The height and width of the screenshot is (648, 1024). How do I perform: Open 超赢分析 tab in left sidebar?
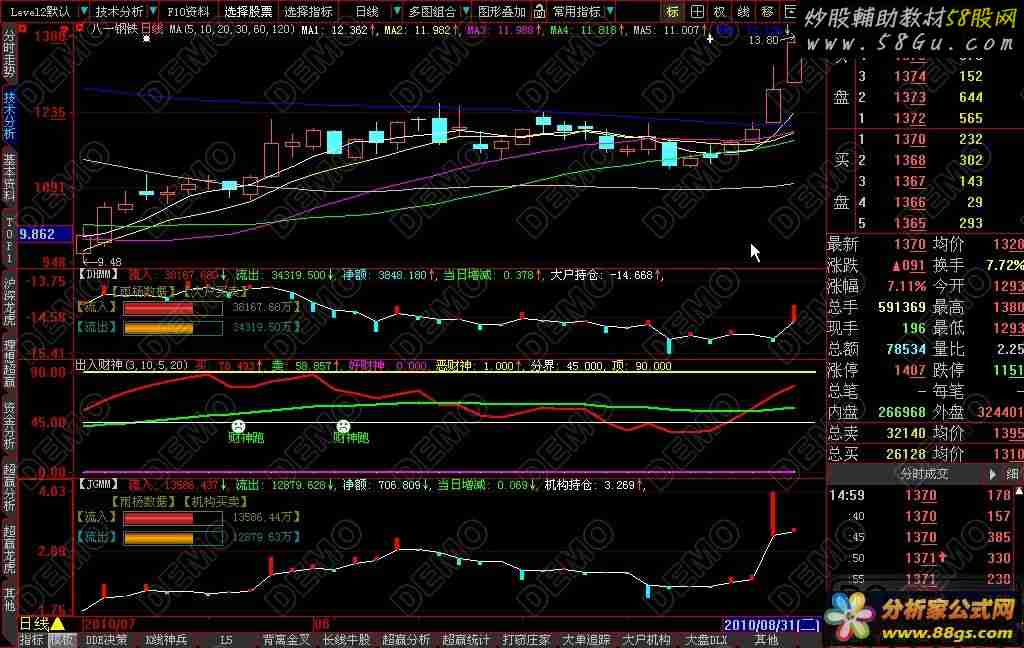(x=9, y=487)
